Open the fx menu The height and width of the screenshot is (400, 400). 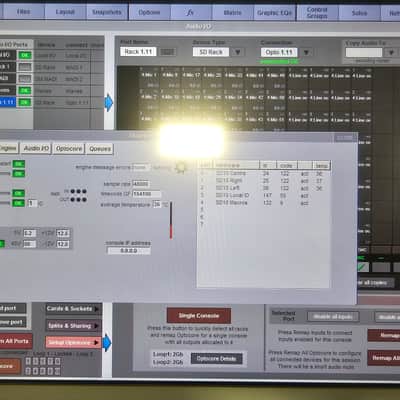[190, 13]
